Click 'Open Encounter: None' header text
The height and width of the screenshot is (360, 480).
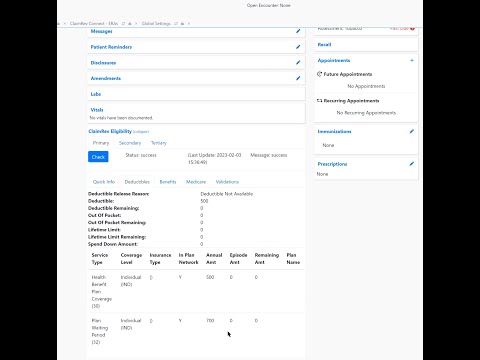click(269, 5)
